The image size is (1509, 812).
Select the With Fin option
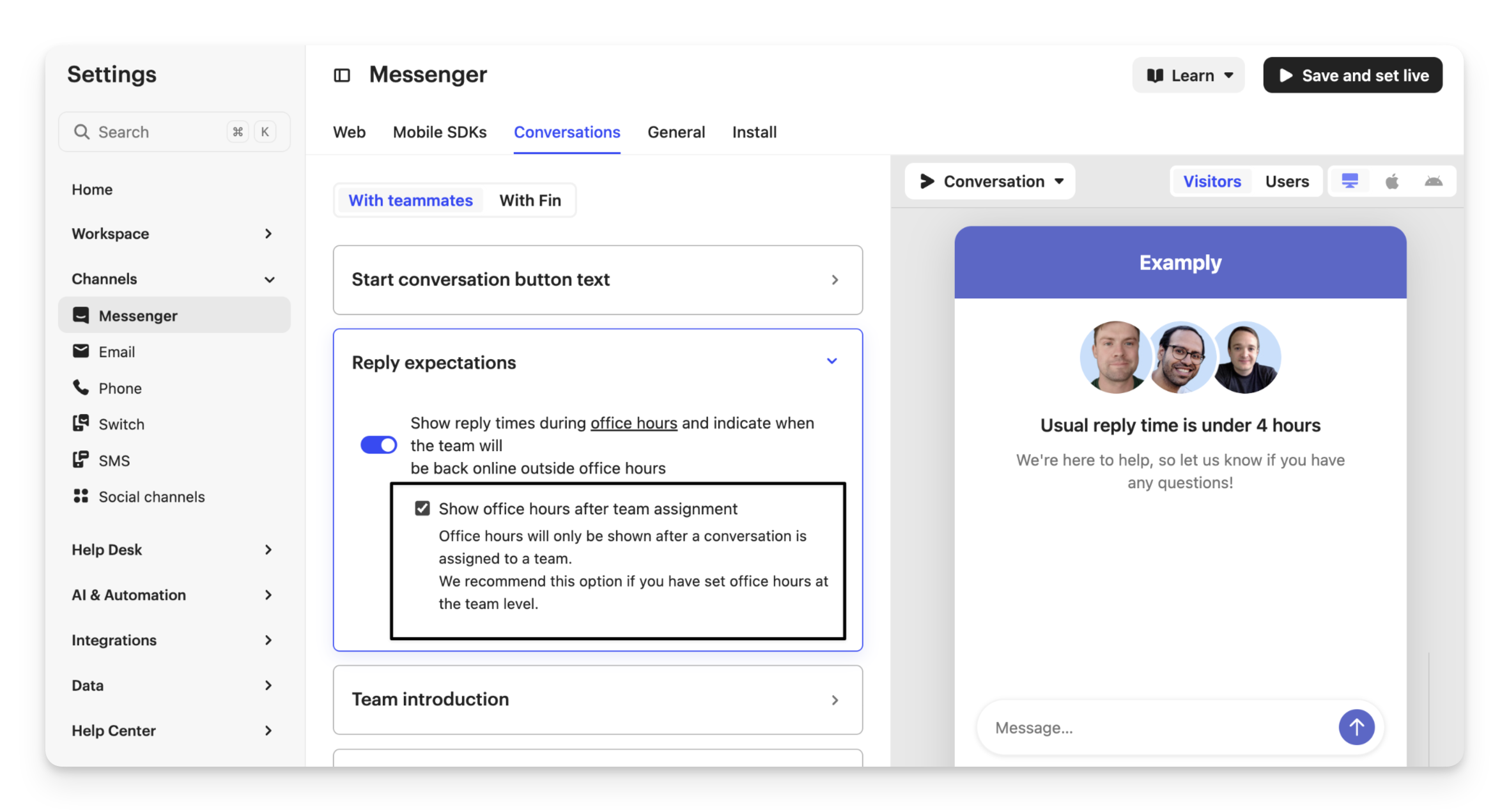[530, 201]
